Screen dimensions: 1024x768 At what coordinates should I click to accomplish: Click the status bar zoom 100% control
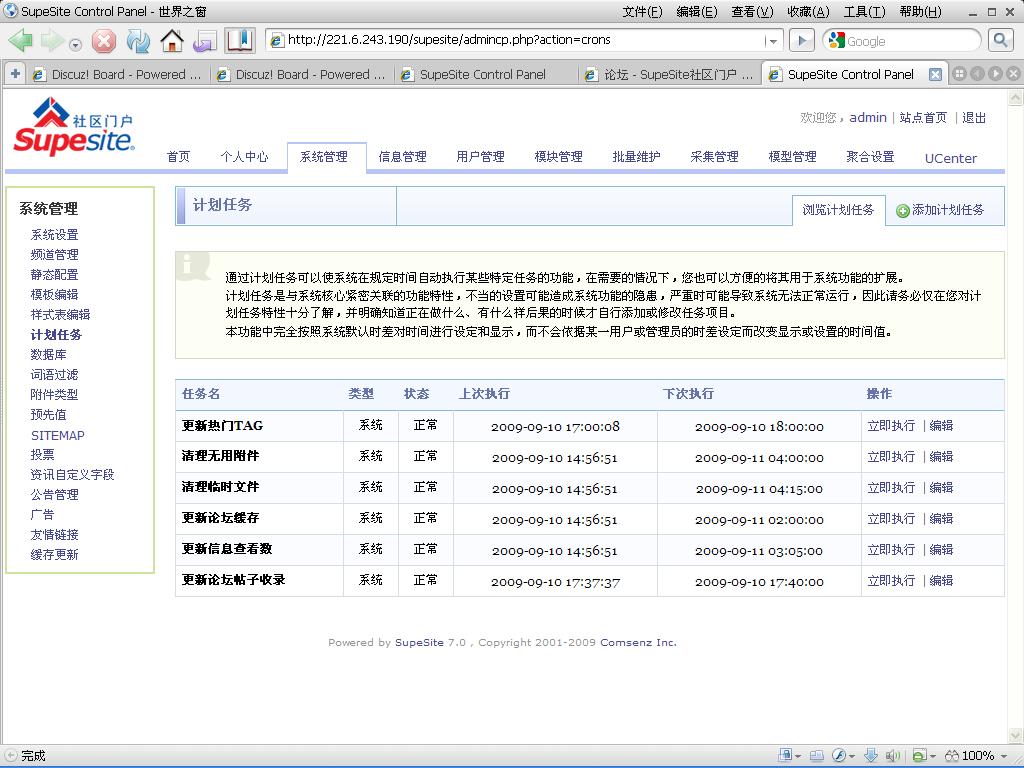tap(976, 756)
